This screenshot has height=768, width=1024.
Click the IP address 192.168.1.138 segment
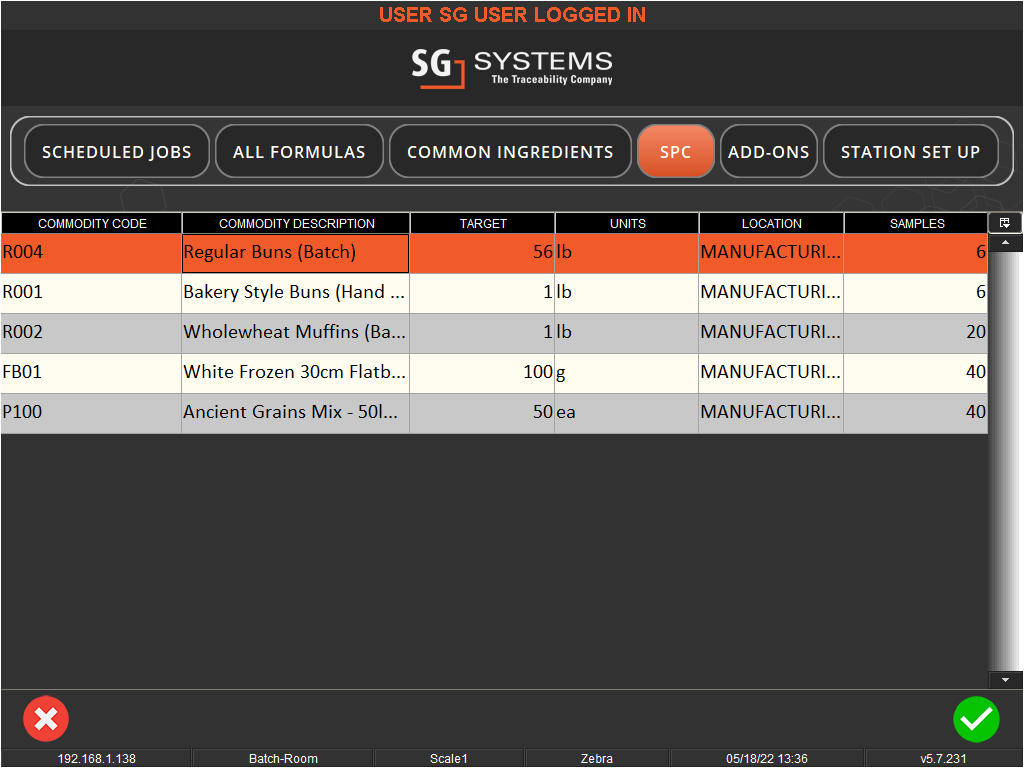[x=96, y=758]
